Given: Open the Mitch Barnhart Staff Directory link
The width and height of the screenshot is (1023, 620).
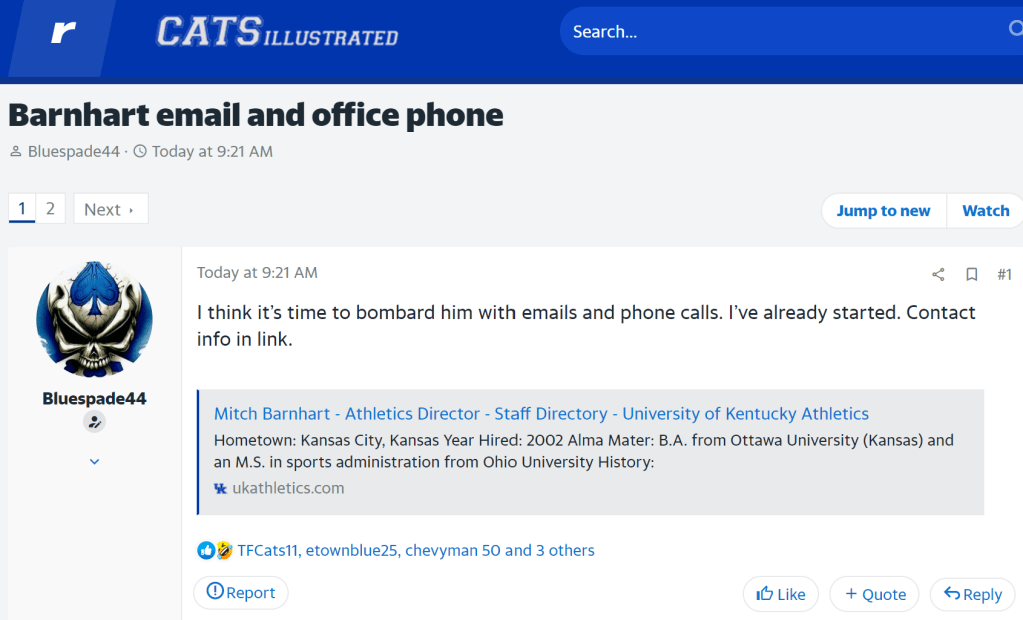Looking at the screenshot, I should [x=541, y=413].
